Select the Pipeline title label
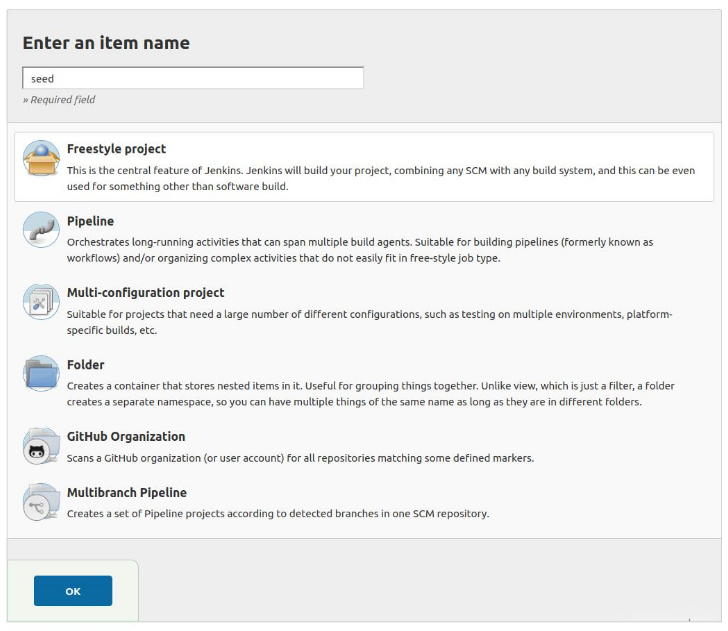 click(90, 221)
